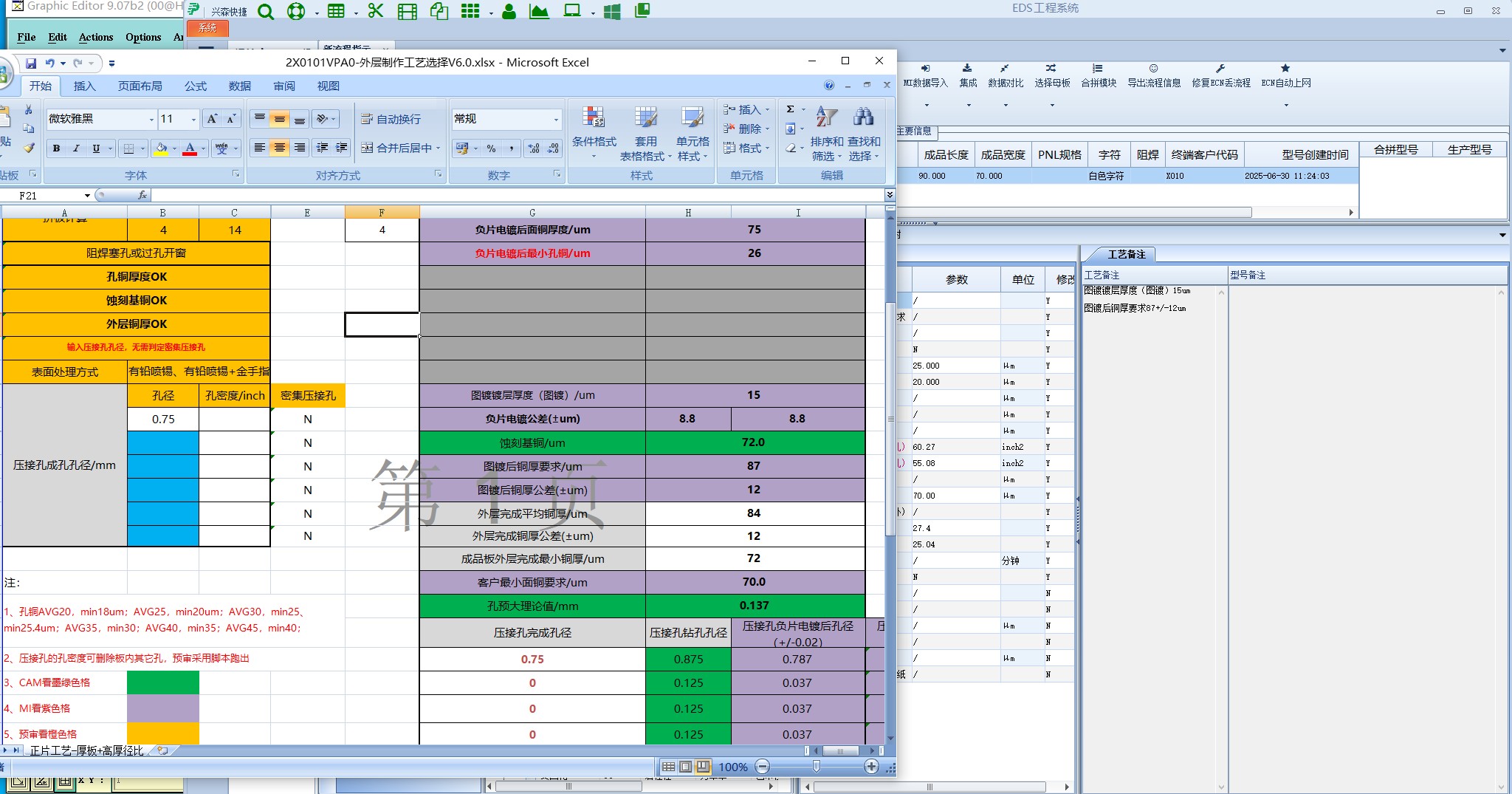This screenshot has height=794, width=1512.
Task: Switch to Normal view in Excel status bar
Action: 668,767
